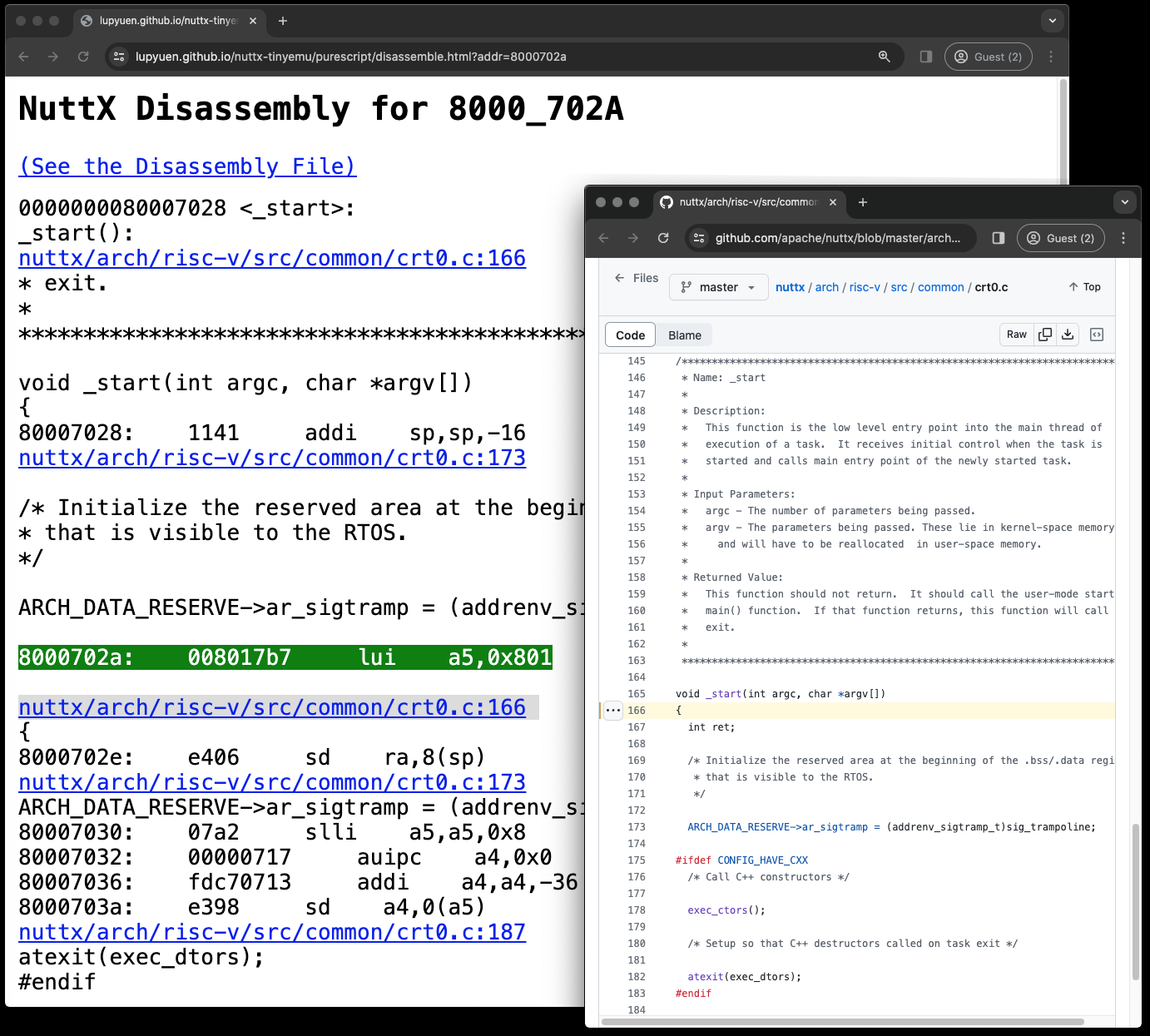
Task: Open the symbols panel via the code icon
Action: 1097,334
